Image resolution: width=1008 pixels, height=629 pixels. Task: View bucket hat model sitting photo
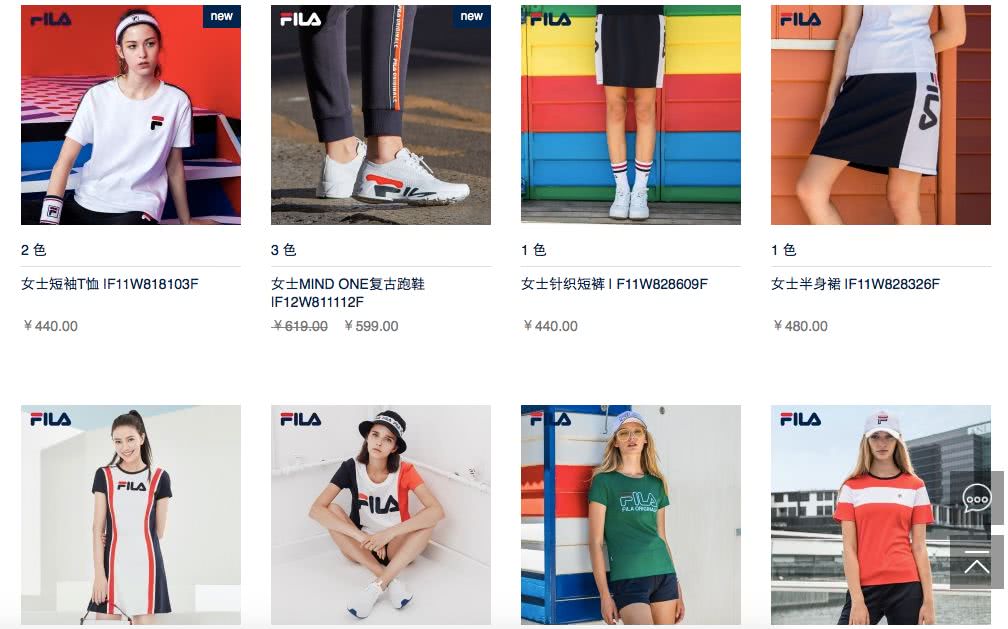coord(381,515)
